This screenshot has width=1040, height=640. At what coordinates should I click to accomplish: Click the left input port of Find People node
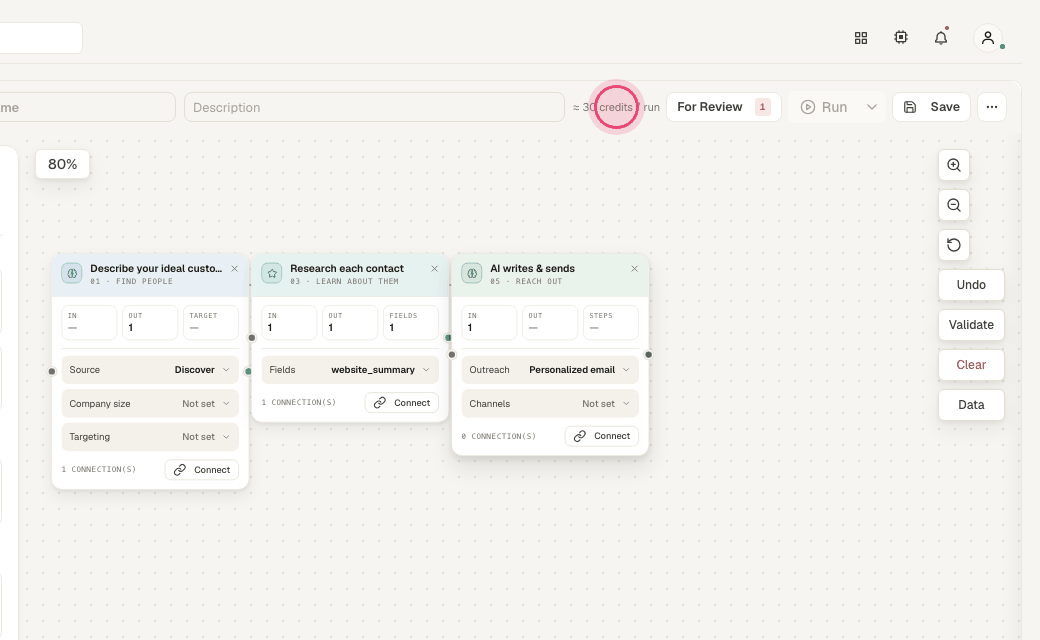coord(52,371)
